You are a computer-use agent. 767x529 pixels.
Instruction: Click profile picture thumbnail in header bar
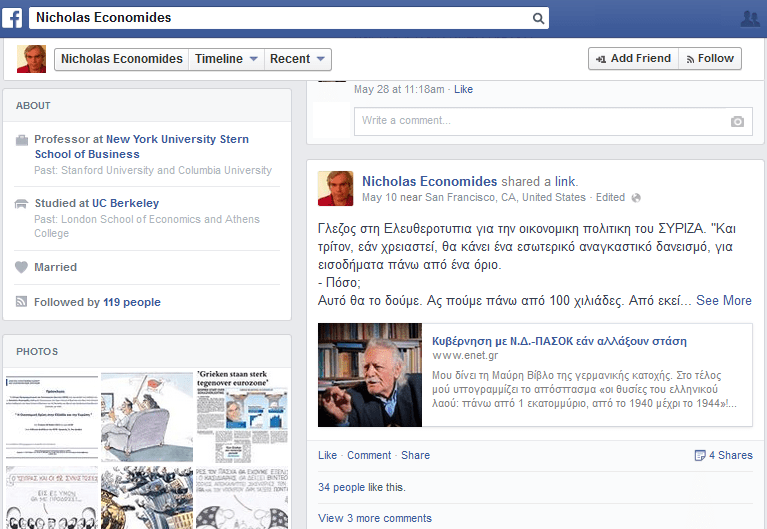click(31, 59)
